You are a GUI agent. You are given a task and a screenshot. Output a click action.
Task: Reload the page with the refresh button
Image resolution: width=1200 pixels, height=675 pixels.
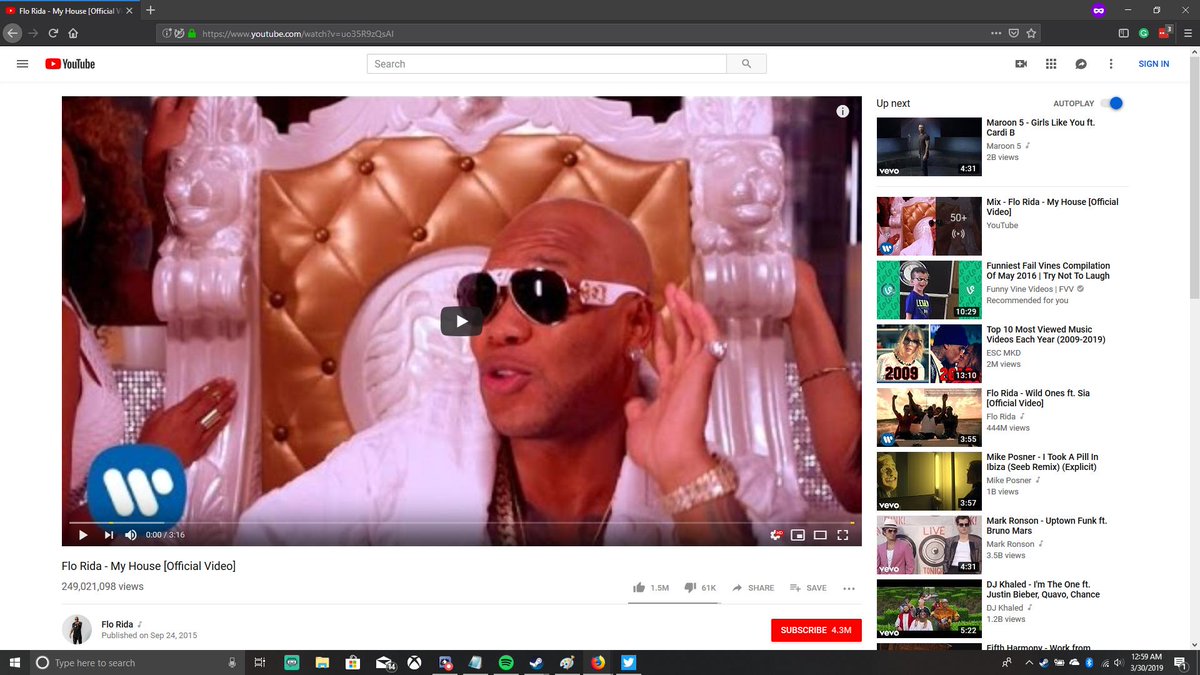pos(53,33)
